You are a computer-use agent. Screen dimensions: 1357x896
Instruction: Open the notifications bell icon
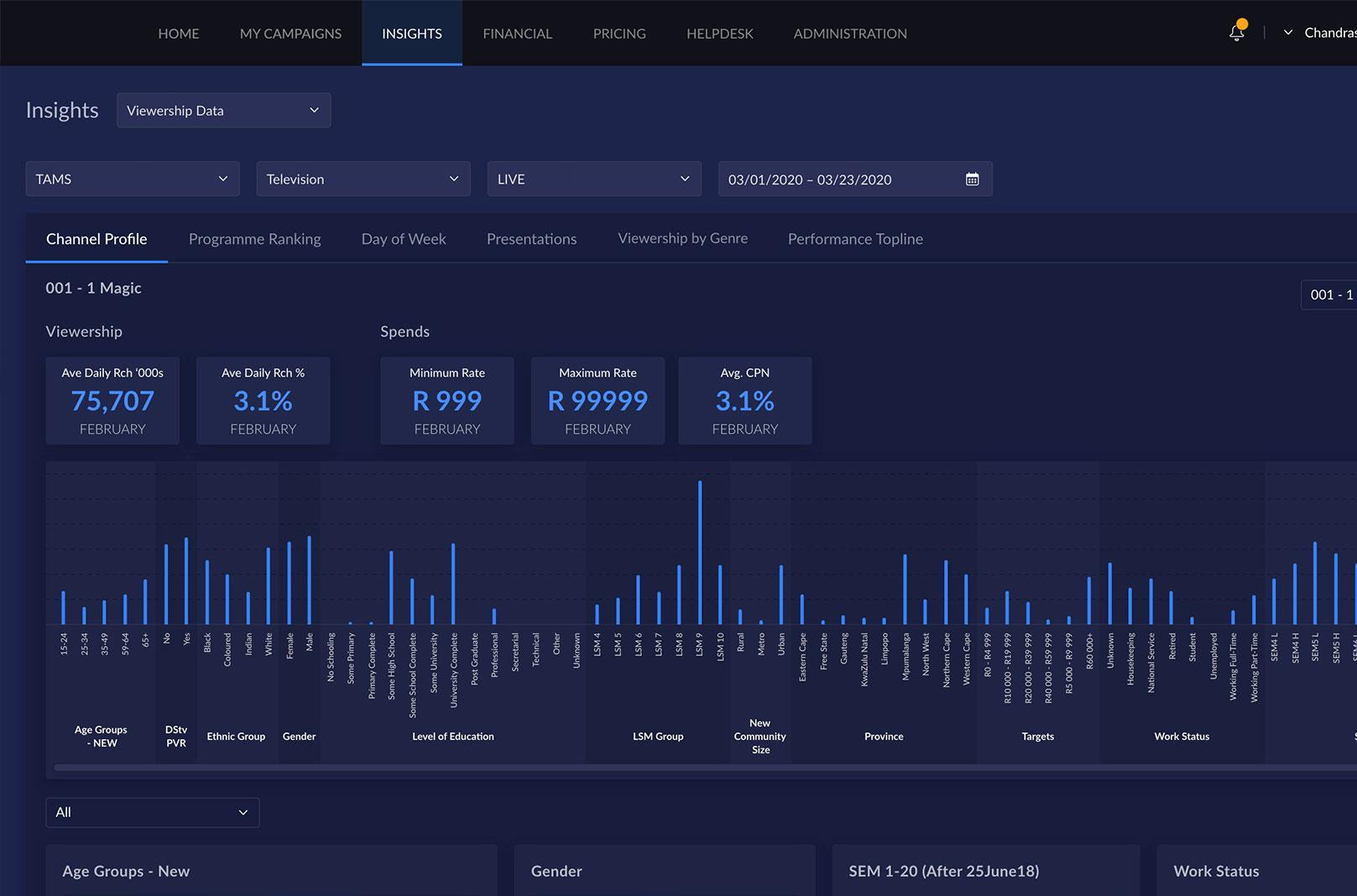(1236, 33)
